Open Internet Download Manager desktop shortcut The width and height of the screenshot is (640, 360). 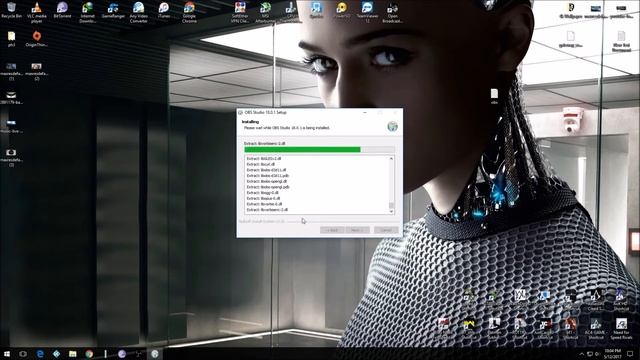87,11
